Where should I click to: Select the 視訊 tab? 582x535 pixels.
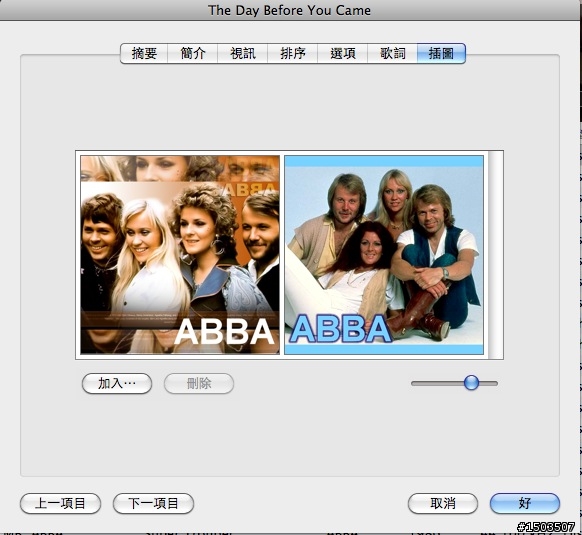click(x=242, y=53)
